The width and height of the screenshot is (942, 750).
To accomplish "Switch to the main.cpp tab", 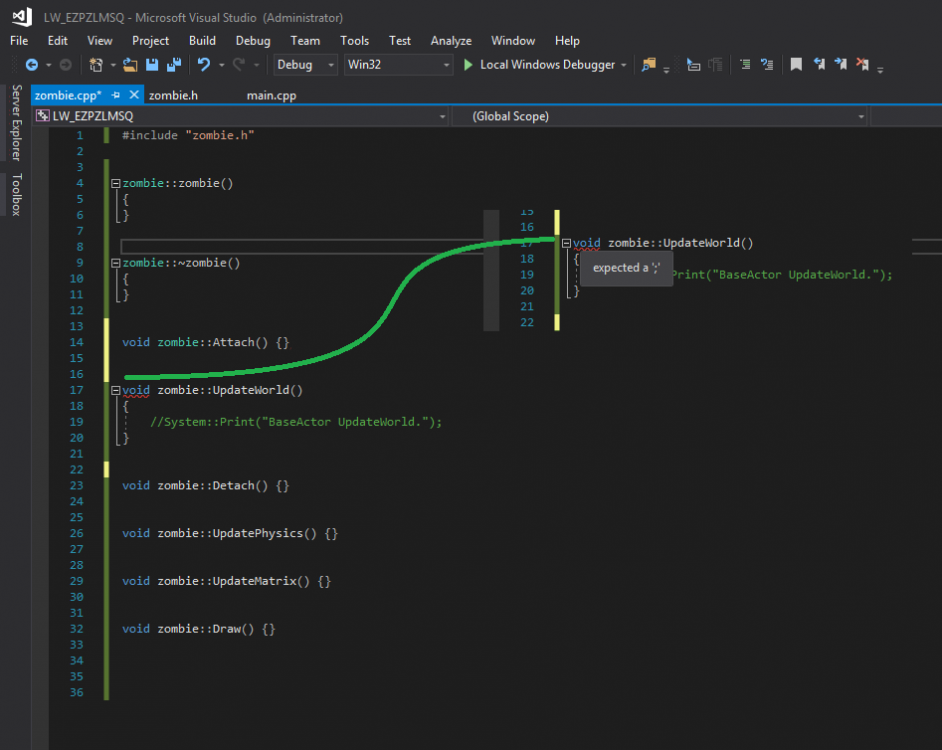I will pos(271,95).
